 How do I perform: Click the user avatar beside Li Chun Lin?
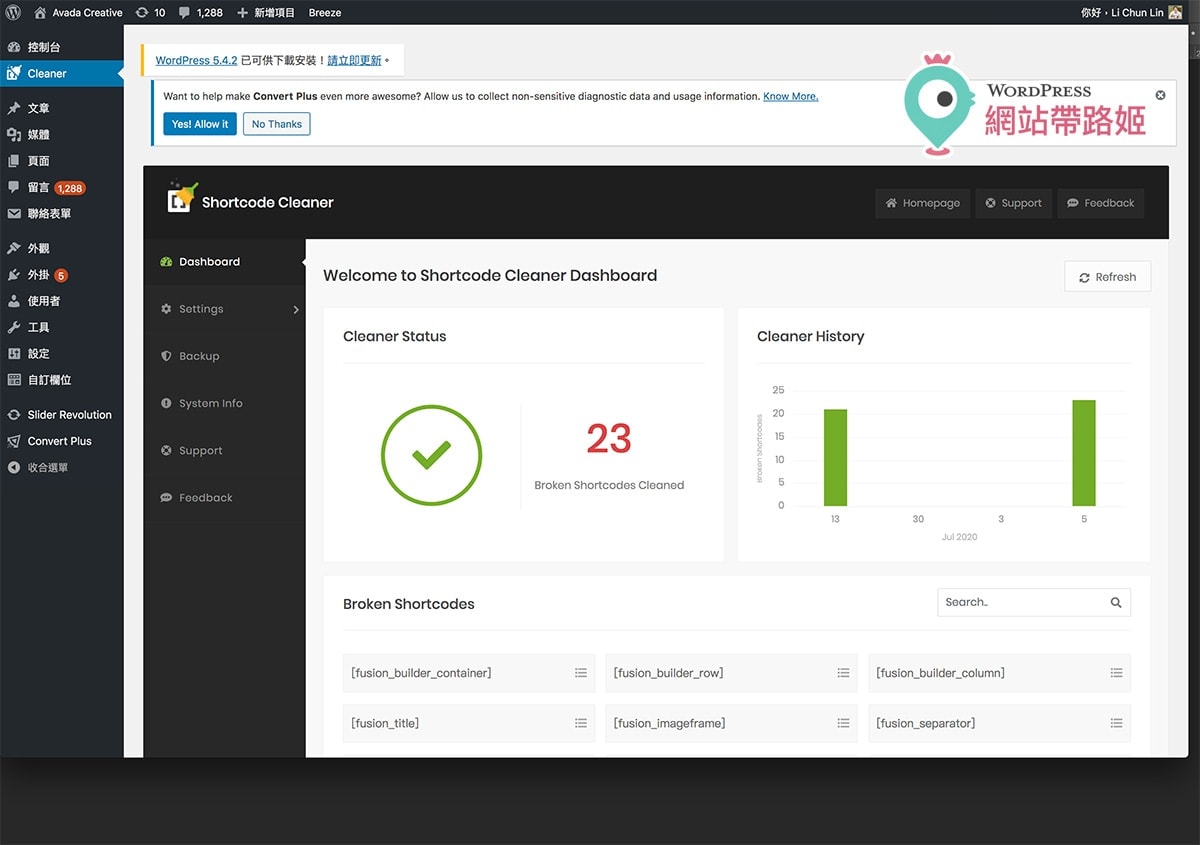(x=1174, y=13)
